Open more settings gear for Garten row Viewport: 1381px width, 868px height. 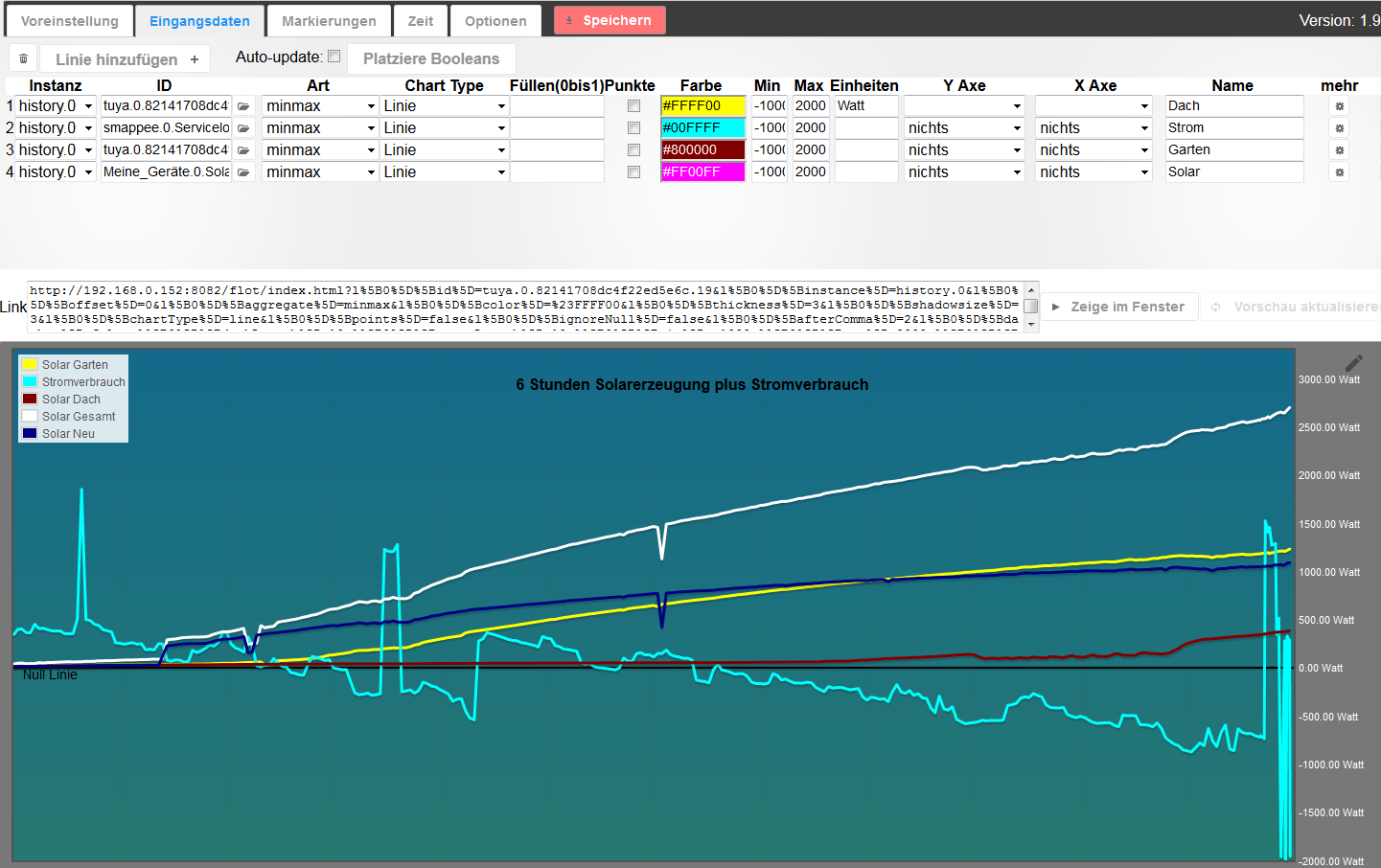[x=1340, y=150]
